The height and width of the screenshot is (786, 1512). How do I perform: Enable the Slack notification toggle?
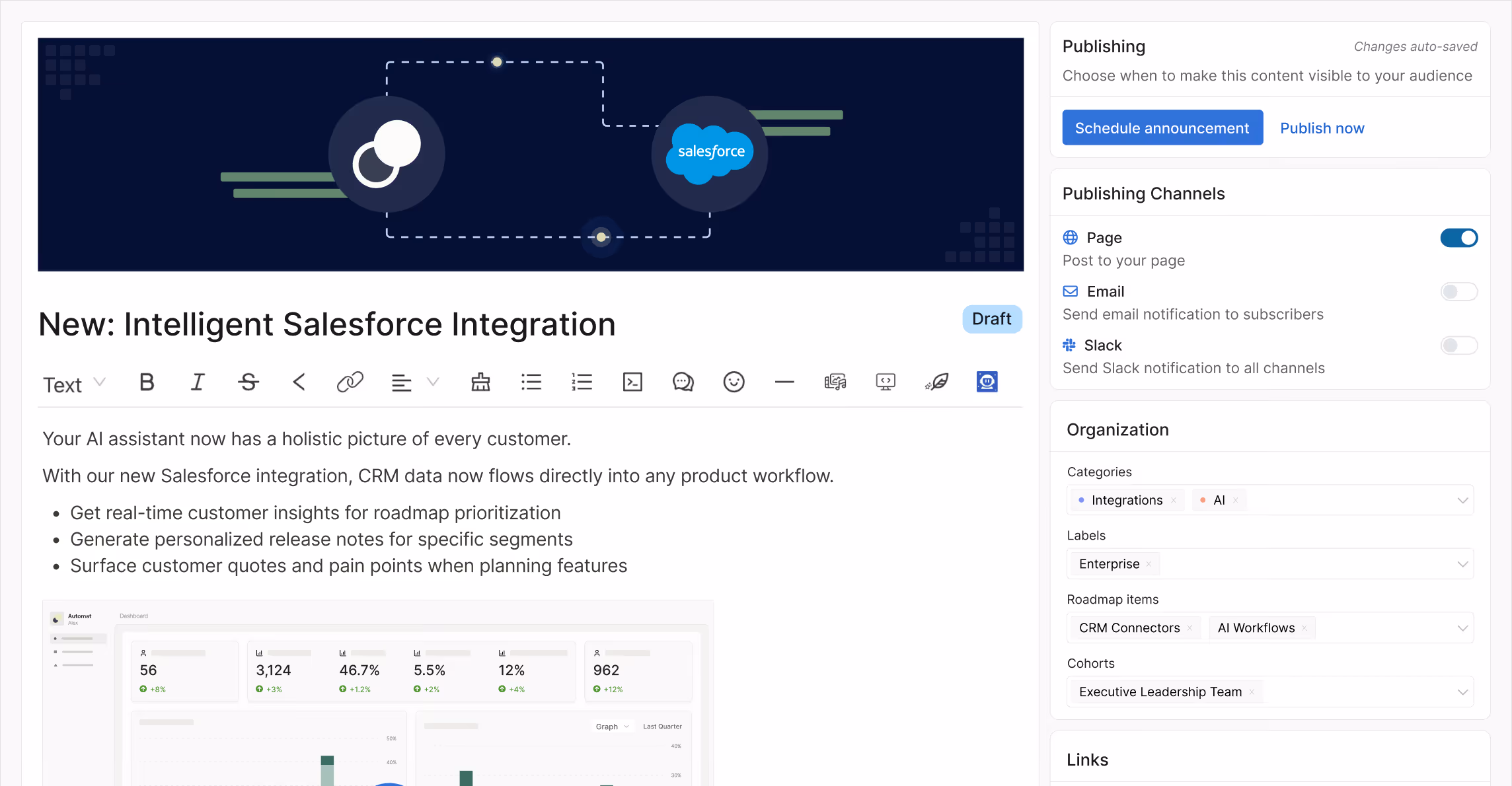click(x=1459, y=345)
